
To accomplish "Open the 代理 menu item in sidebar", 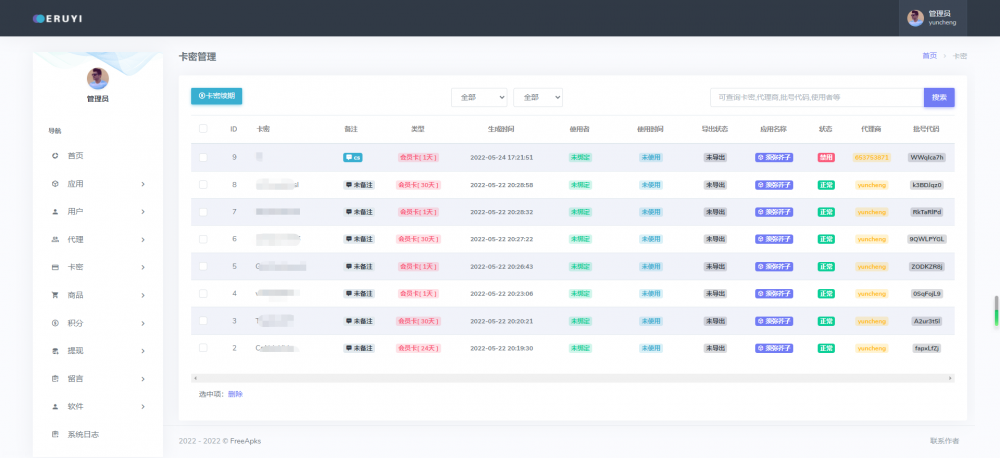I will click(98, 240).
